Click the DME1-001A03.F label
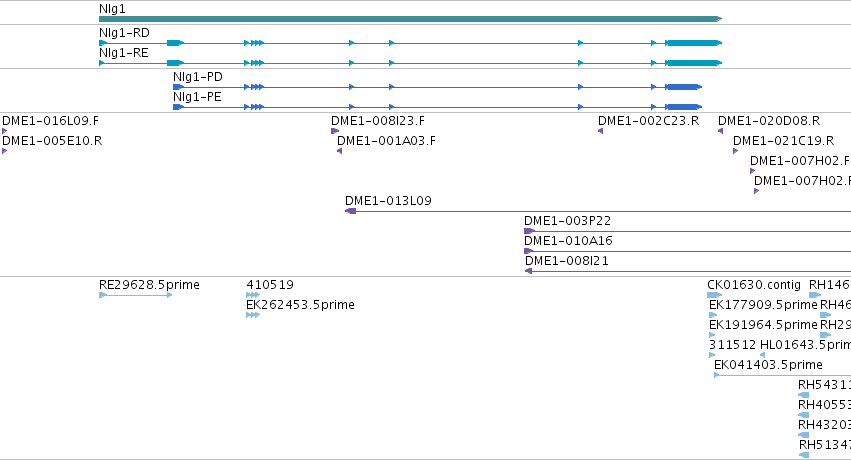 [386, 140]
